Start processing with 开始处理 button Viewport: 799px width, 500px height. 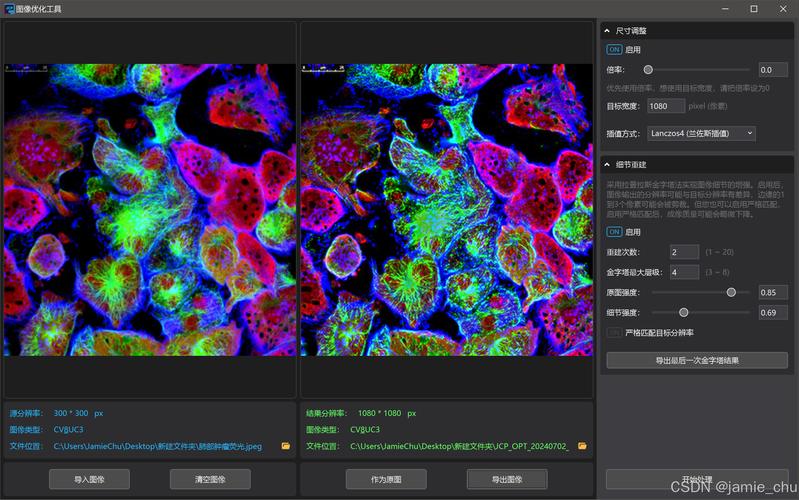click(697, 480)
